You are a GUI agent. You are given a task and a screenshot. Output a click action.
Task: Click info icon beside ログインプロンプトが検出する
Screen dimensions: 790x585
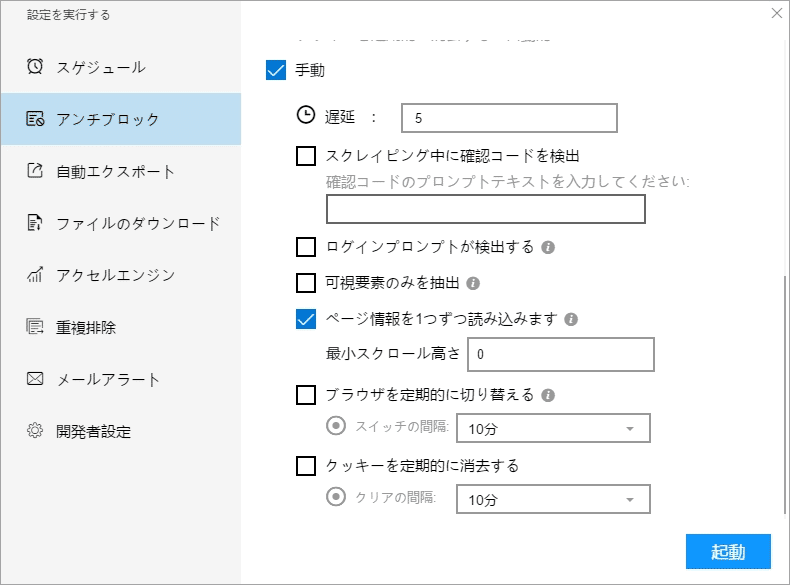[x=548, y=247]
